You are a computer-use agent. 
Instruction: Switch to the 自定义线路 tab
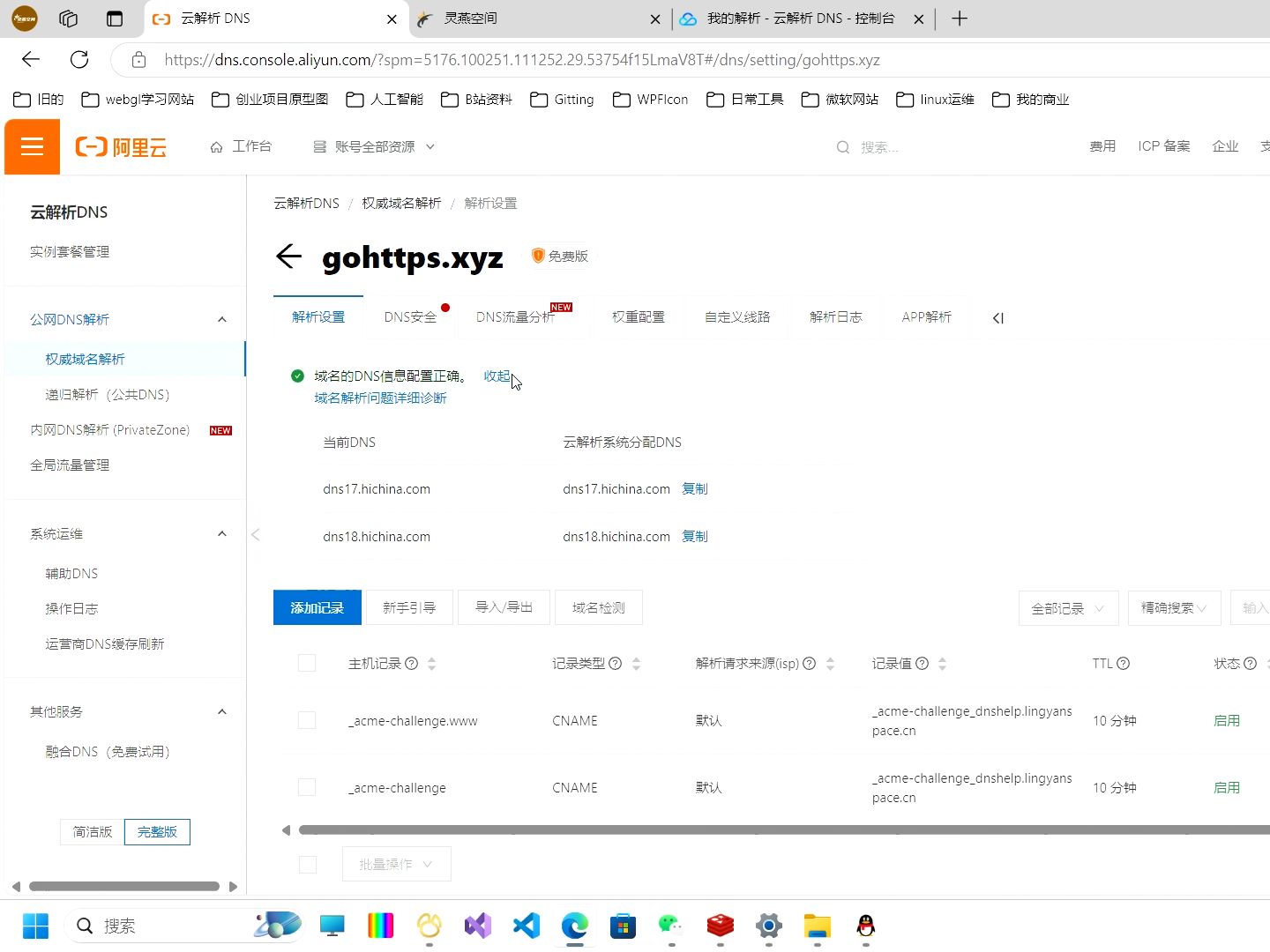tap(737, 316)
